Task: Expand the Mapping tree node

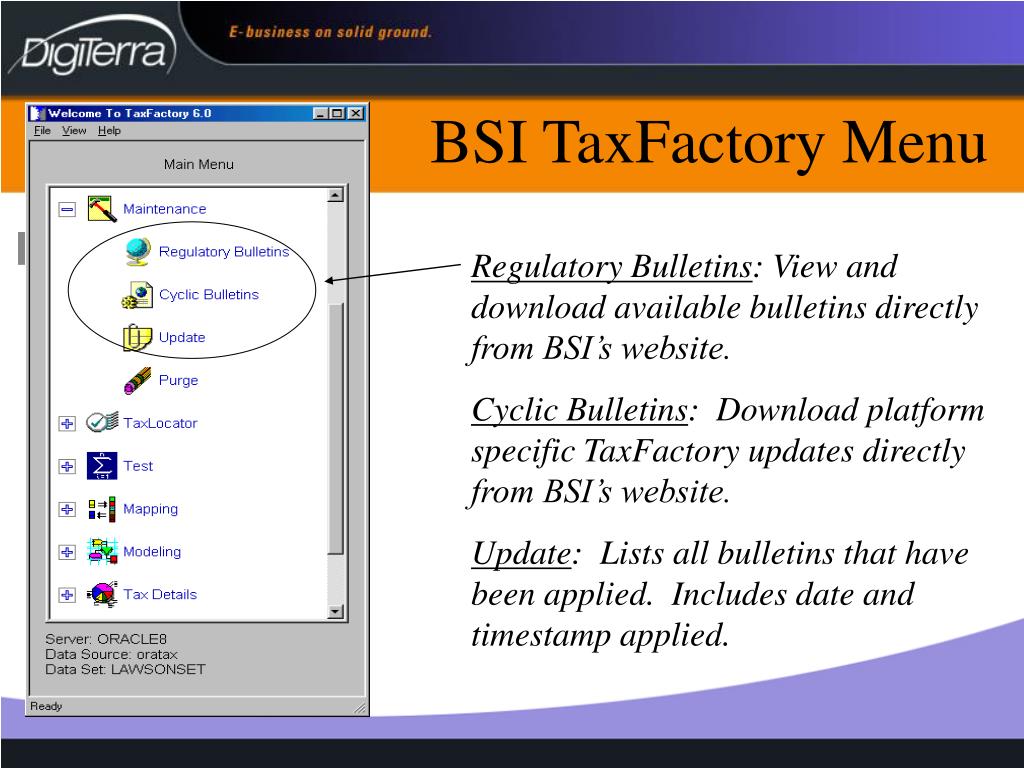Action: [x=67, y=509]
